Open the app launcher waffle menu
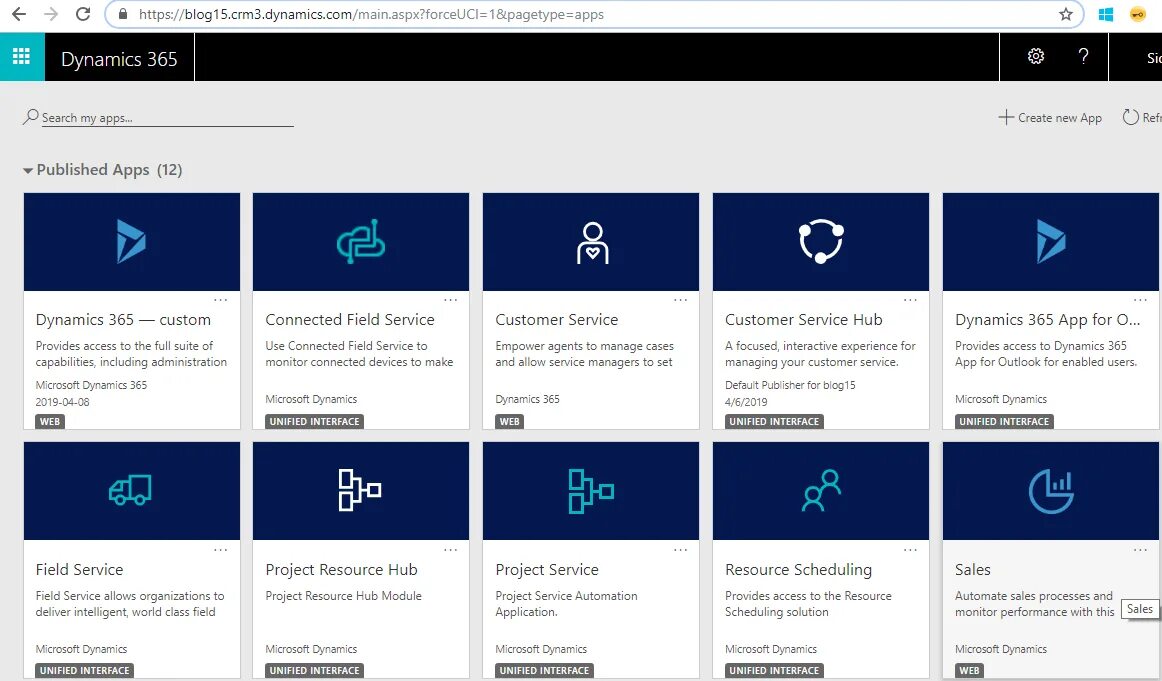Viewport: 1162px width, 681px height. point(21,57)
